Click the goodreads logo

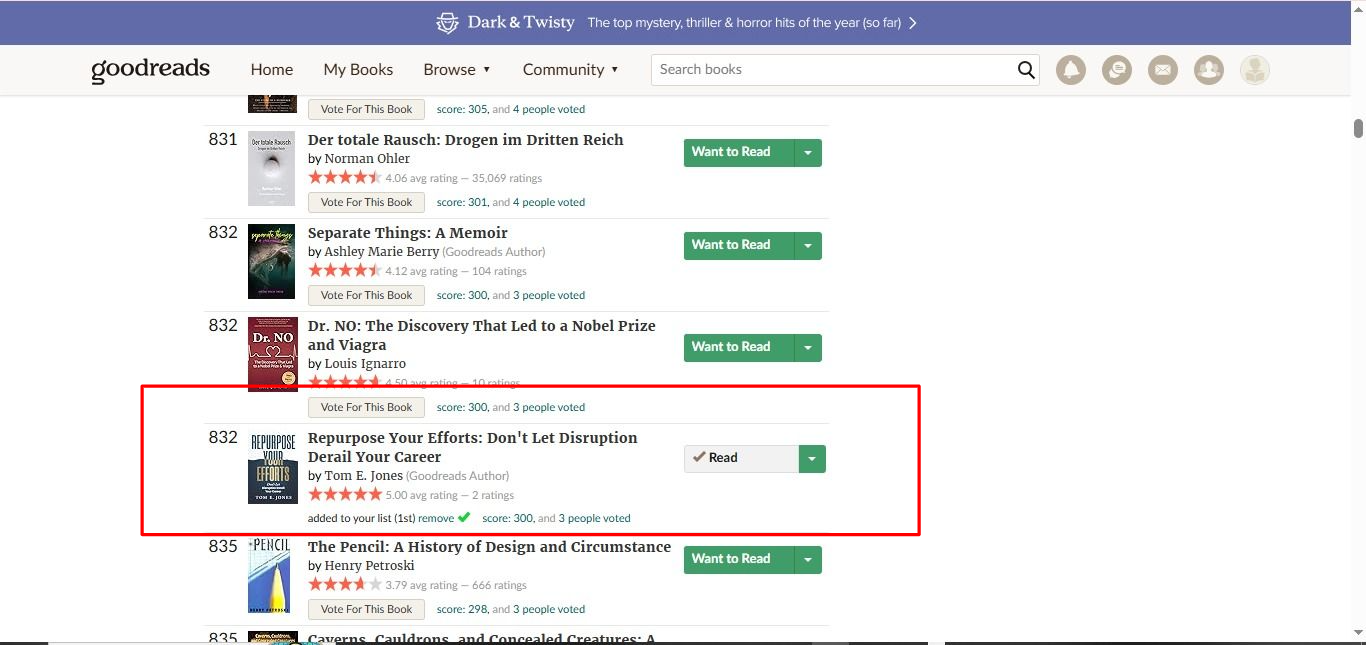[150, 69]
